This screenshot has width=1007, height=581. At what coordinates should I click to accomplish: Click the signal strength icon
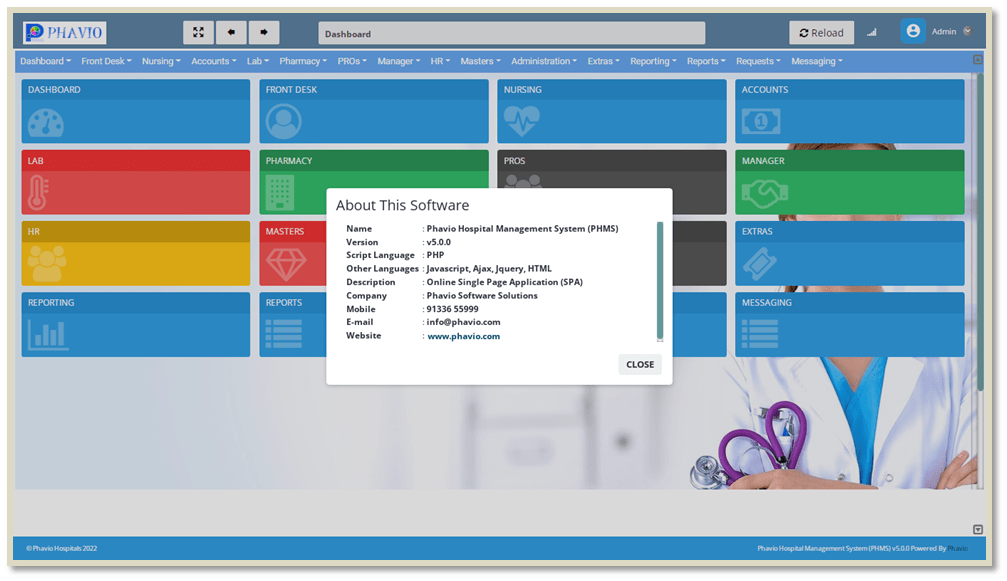(871, 32)
